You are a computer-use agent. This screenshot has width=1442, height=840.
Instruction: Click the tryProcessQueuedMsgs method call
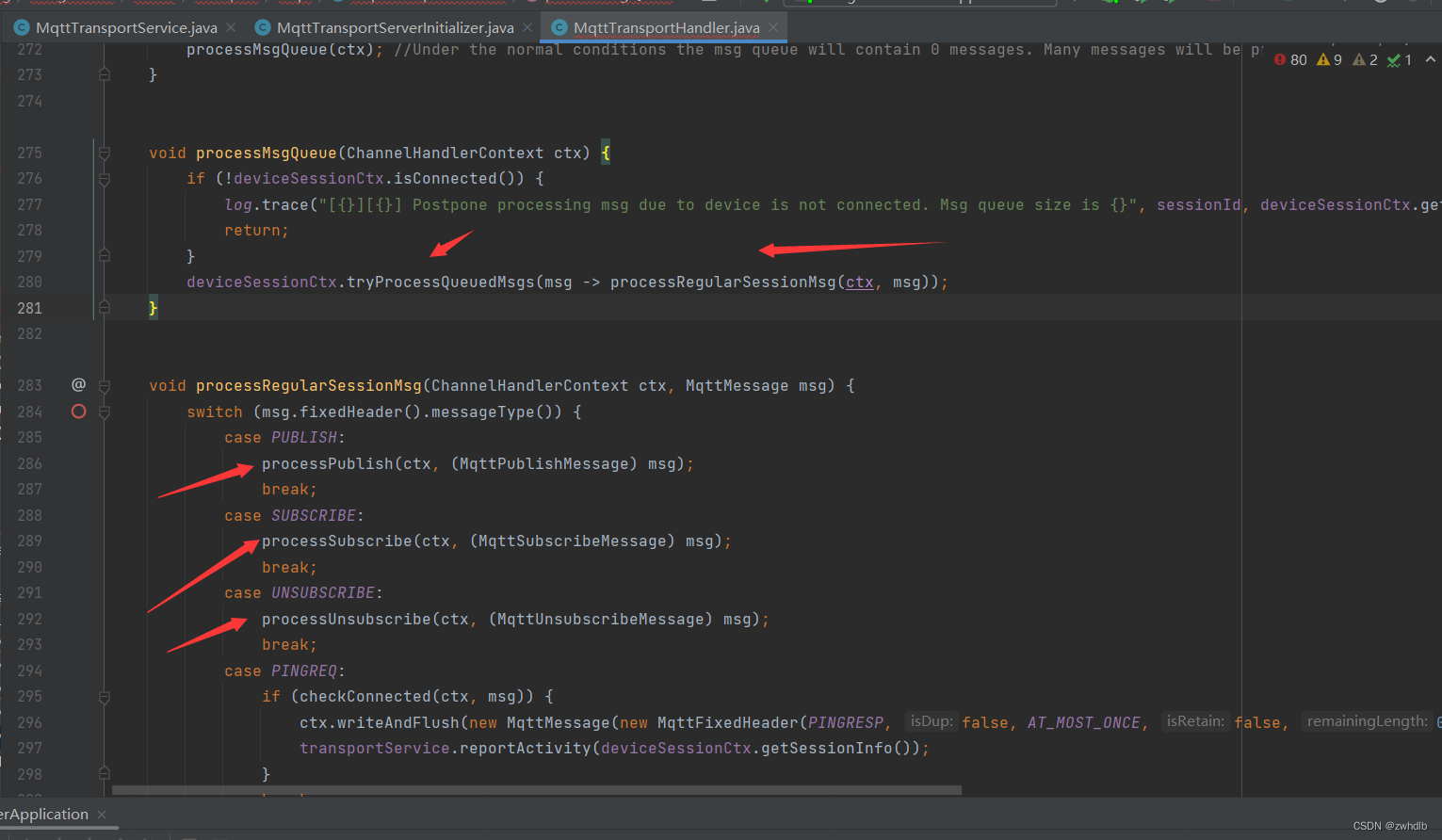pyautogui.click(x=441, y=283)
